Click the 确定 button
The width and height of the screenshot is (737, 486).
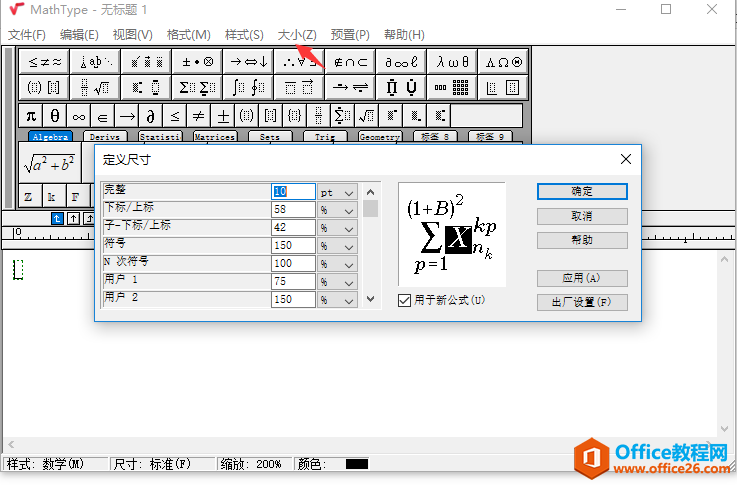click(582, 191)
